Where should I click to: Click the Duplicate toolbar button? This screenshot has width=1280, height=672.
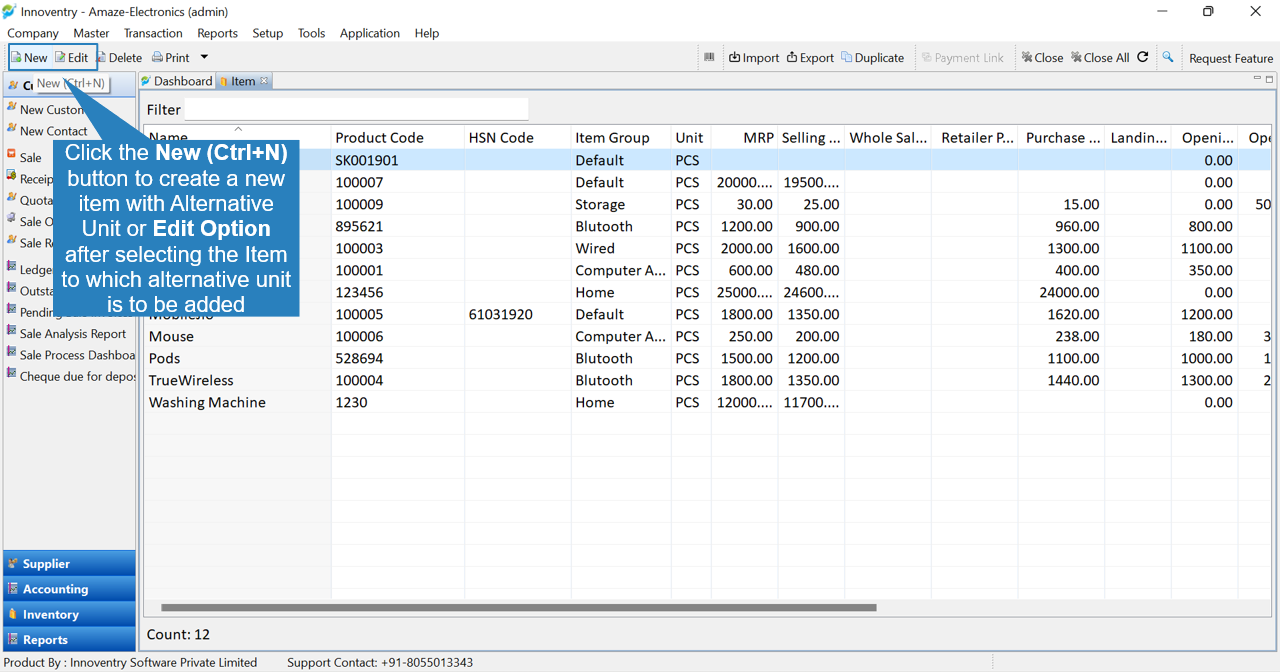[x=873, y=57]
